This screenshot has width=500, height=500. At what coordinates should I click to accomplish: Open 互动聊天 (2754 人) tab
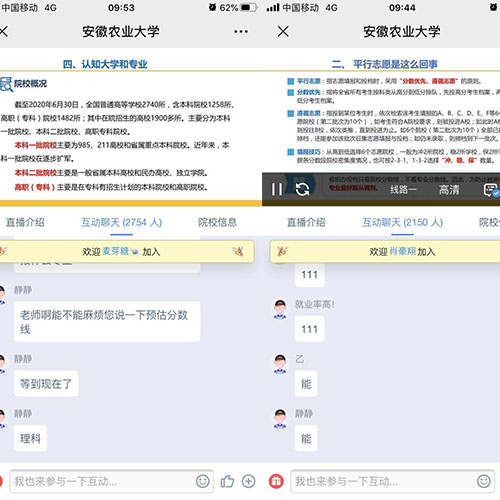[x=122, y=222]
